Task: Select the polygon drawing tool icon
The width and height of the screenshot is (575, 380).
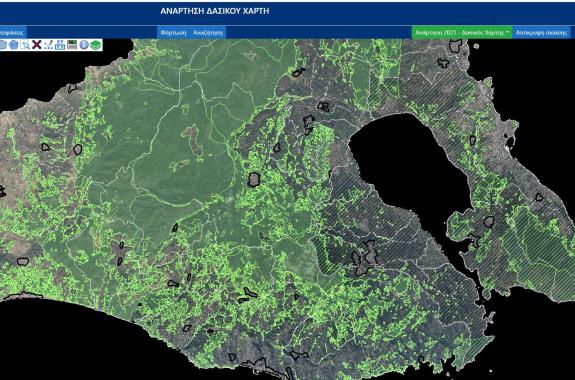Action: point(3,45)
